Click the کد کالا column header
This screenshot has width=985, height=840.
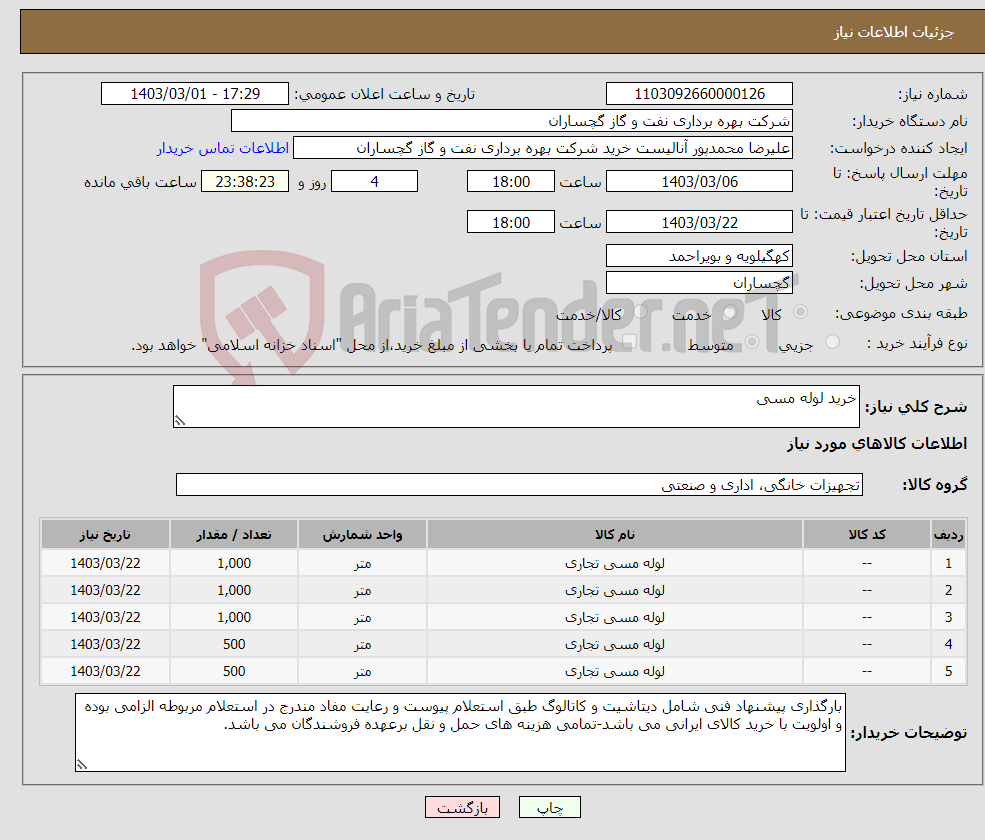point(867,535)
